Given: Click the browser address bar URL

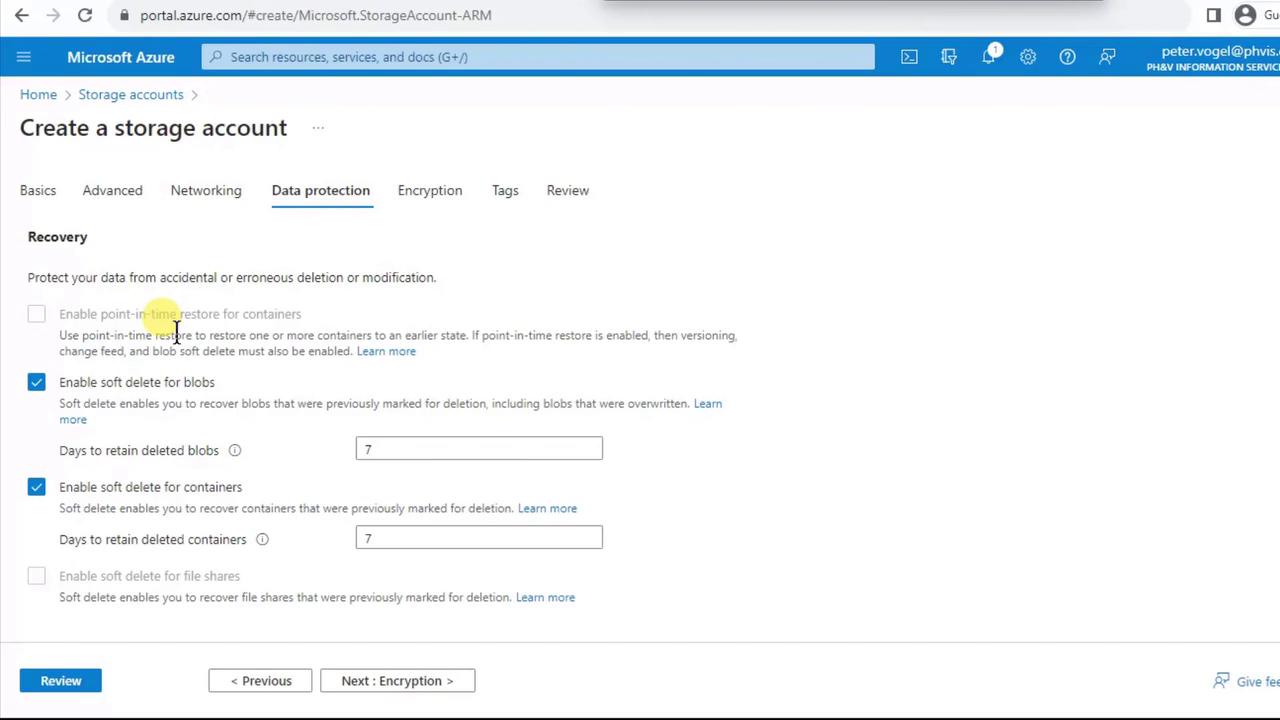Looking at the screenshot, I should (x=316, y=15).
